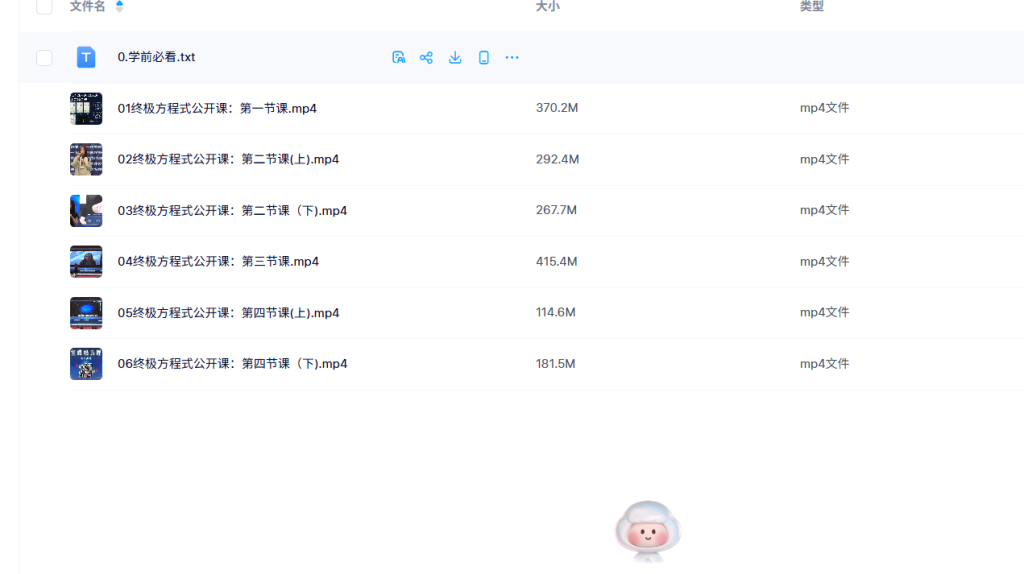Click the 文件名 column header
The image size is (1024, 574).
pos(87,7)
